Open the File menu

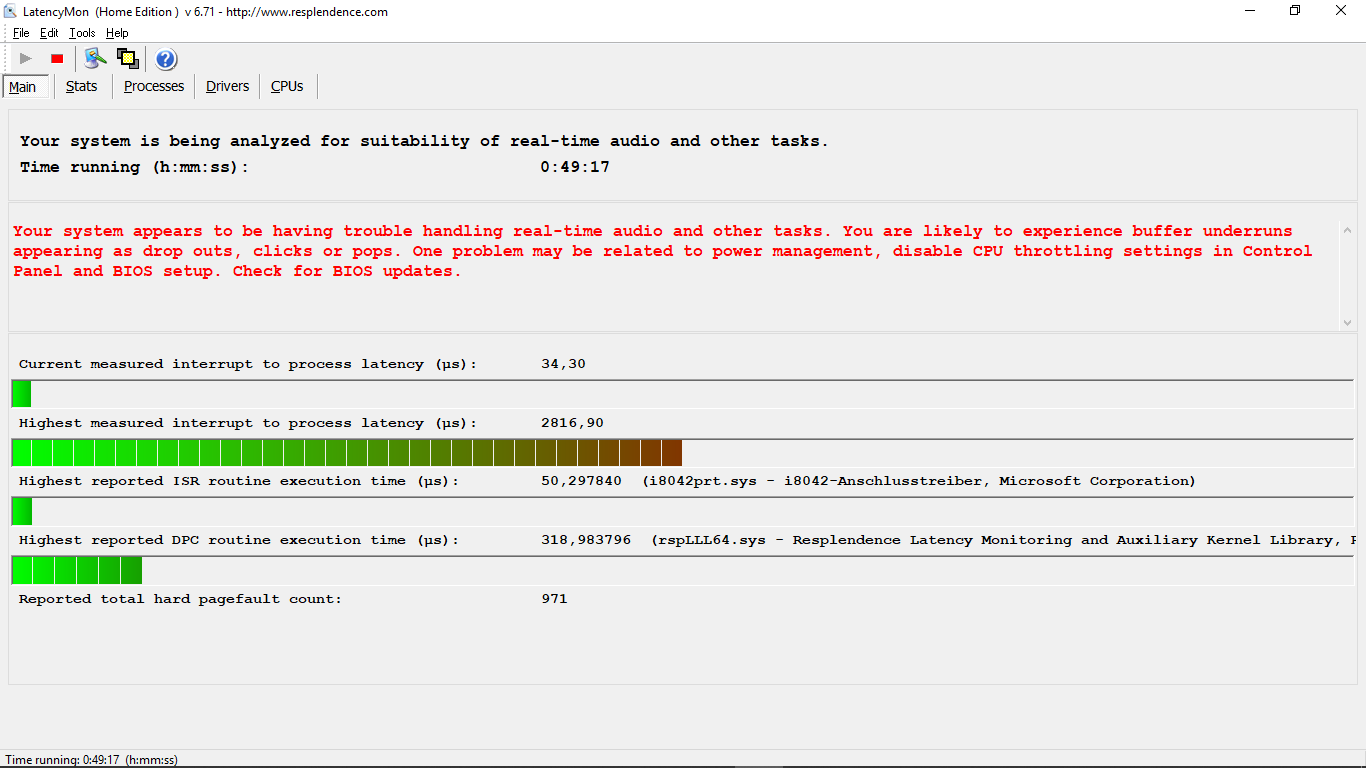pos(21,33)
